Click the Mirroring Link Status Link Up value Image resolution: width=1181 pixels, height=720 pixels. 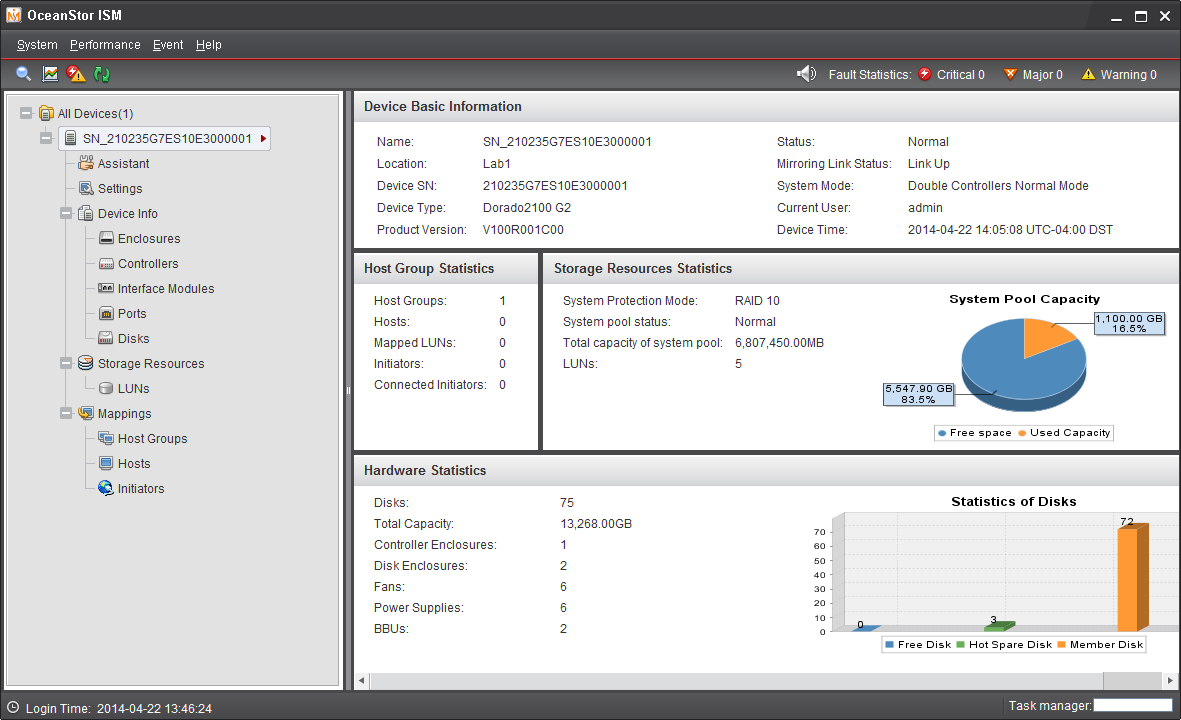click(x=928, y=163)
